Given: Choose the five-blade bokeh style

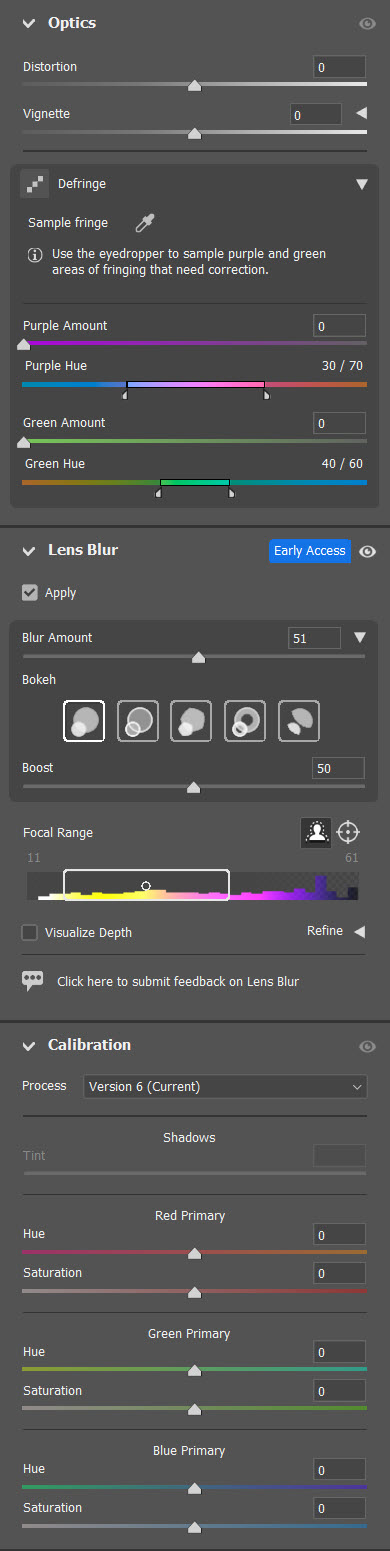Looking at the screenshot, I should tap(191, 720).
